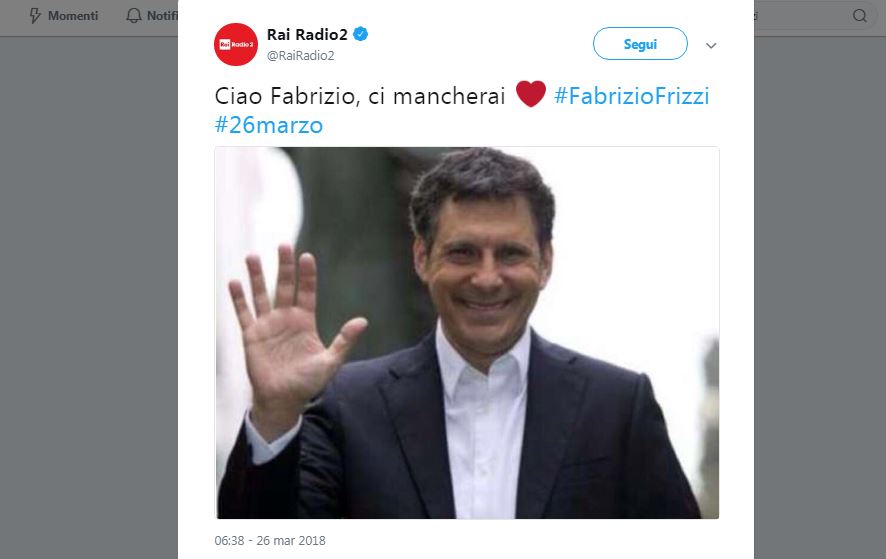This screenshot has height=559, width=886.
Task: Follow Rai Radio2 with Segui button
Action: (x=640, y=44)
